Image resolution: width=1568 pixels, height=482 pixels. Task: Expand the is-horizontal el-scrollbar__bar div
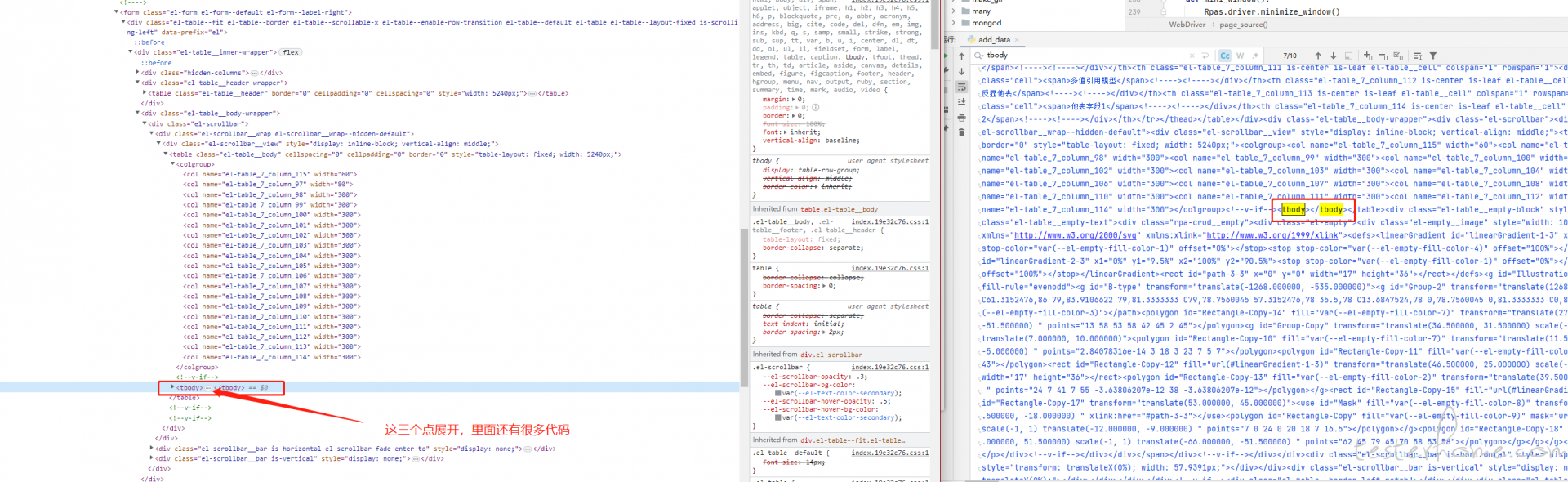(152, 449)
